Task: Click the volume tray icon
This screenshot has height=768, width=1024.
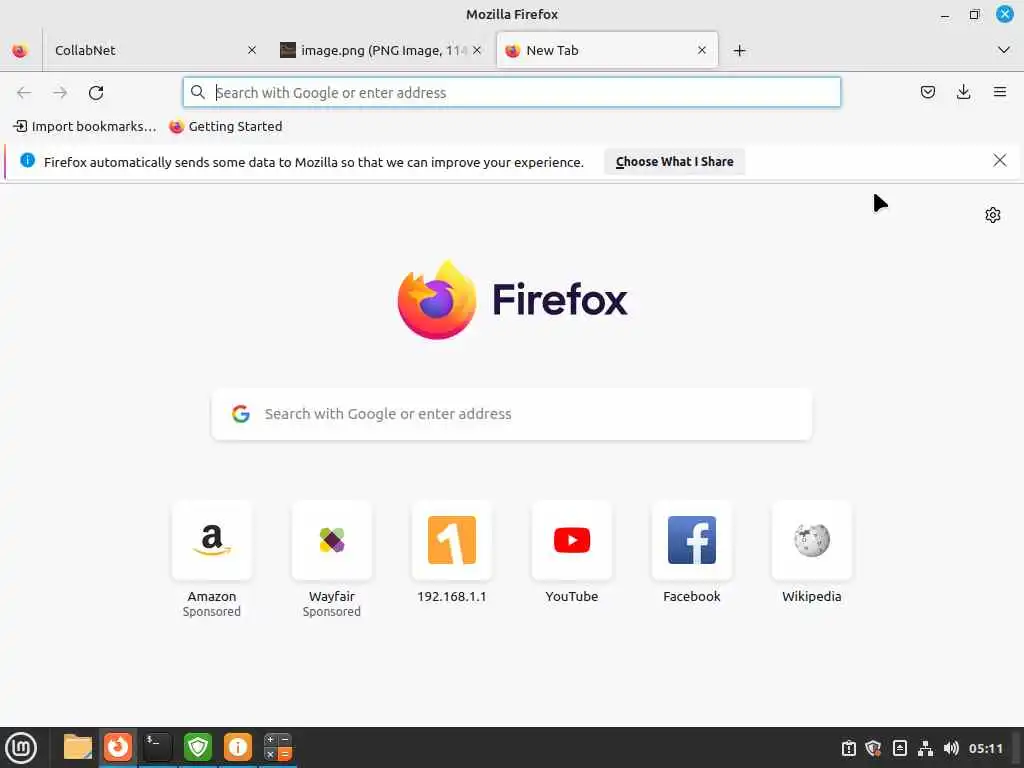Action: click(x=951, y=748)
